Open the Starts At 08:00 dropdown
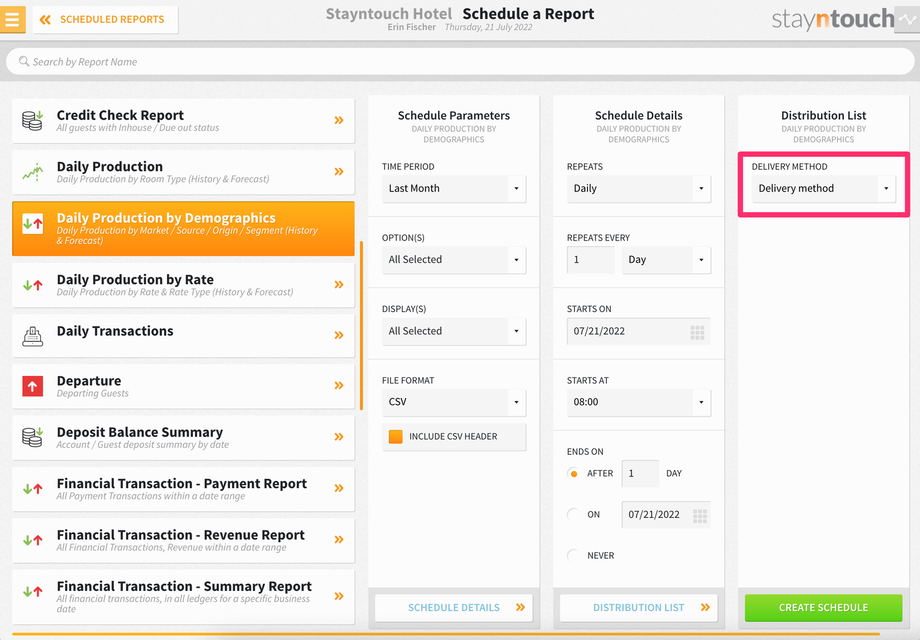The height and width of the screenshot is (640, 920). coord(638,402)
